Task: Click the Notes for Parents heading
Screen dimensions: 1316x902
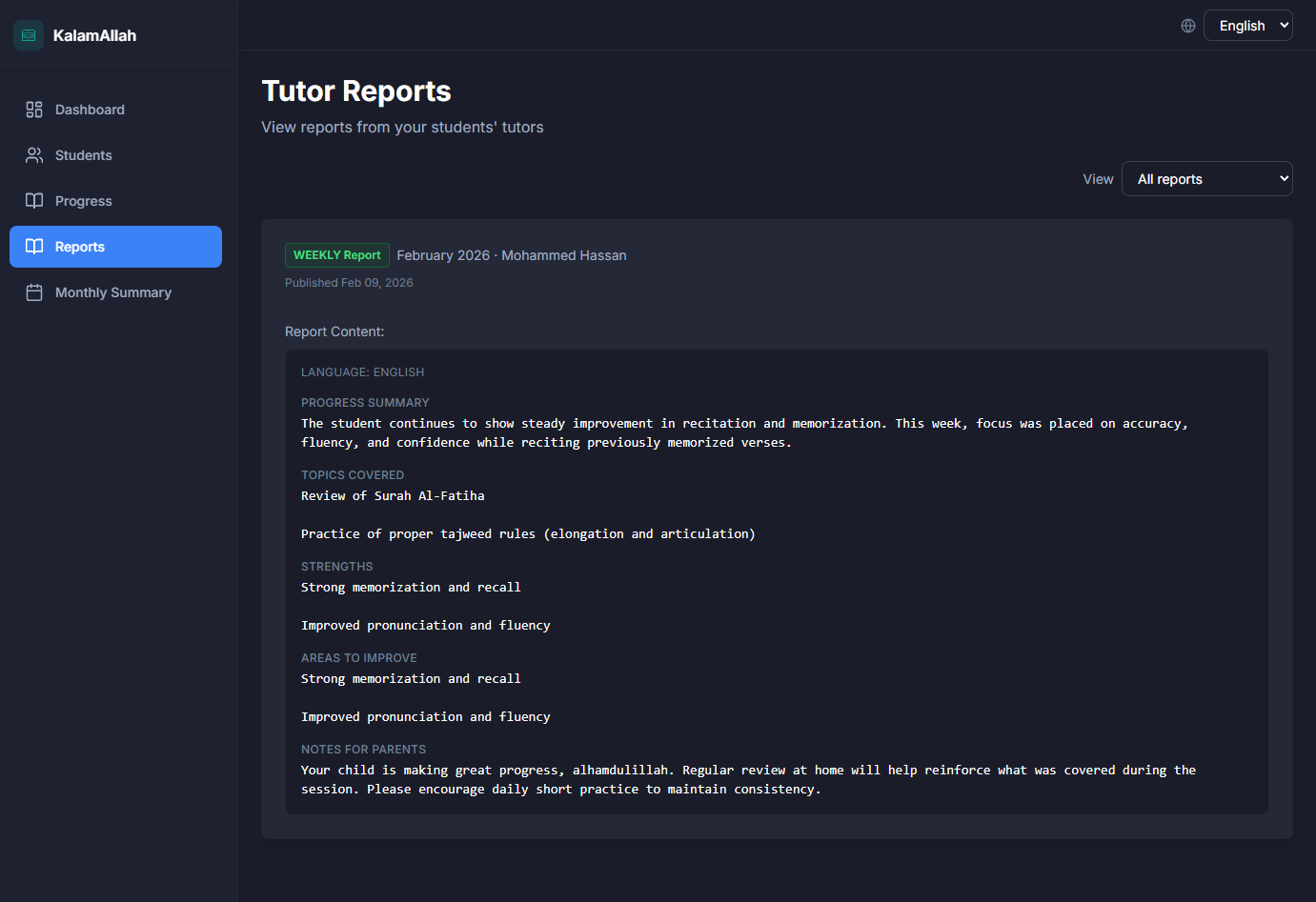Action: [x=363, y=750]
